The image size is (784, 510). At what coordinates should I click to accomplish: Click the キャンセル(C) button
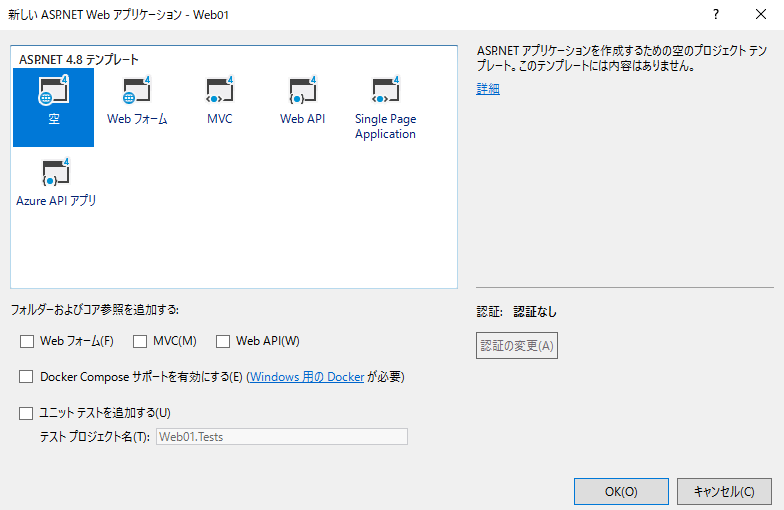point(724,492)
